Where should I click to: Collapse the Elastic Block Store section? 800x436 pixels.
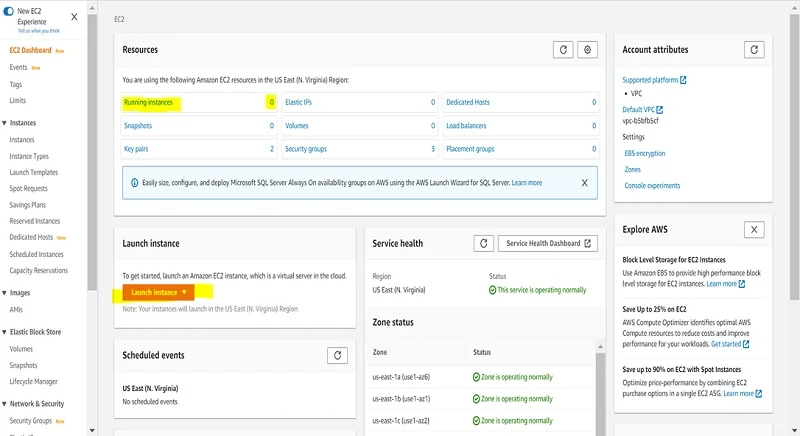(x=5, y=332)
